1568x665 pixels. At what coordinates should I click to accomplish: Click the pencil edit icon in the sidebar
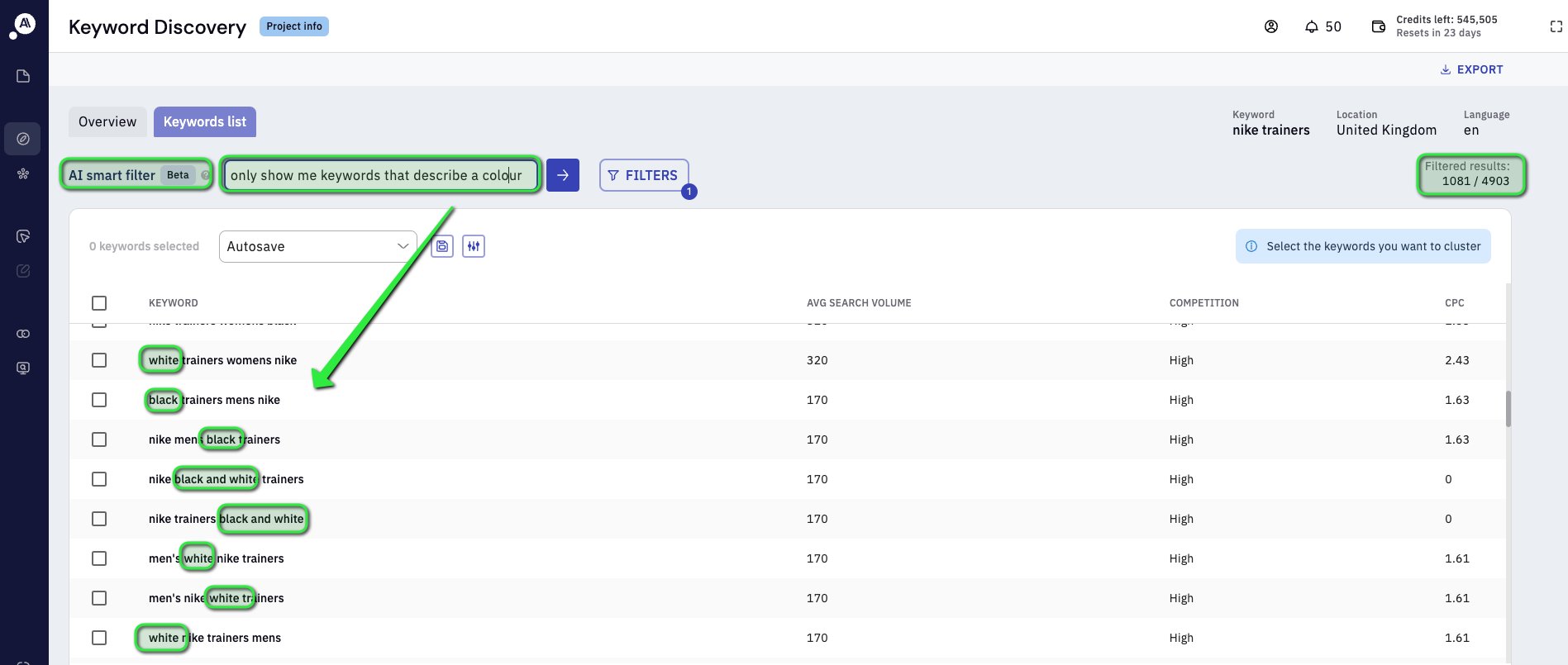click(23, 271)
